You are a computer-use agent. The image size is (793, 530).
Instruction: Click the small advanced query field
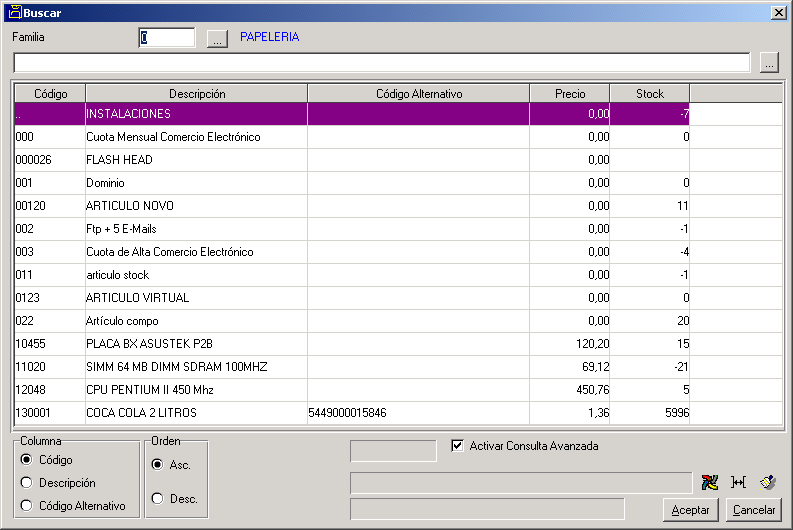coord(393,451)
